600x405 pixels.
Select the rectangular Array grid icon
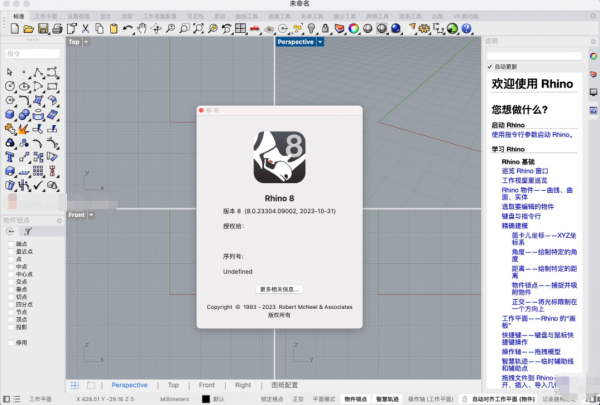(x=38, y=171)
